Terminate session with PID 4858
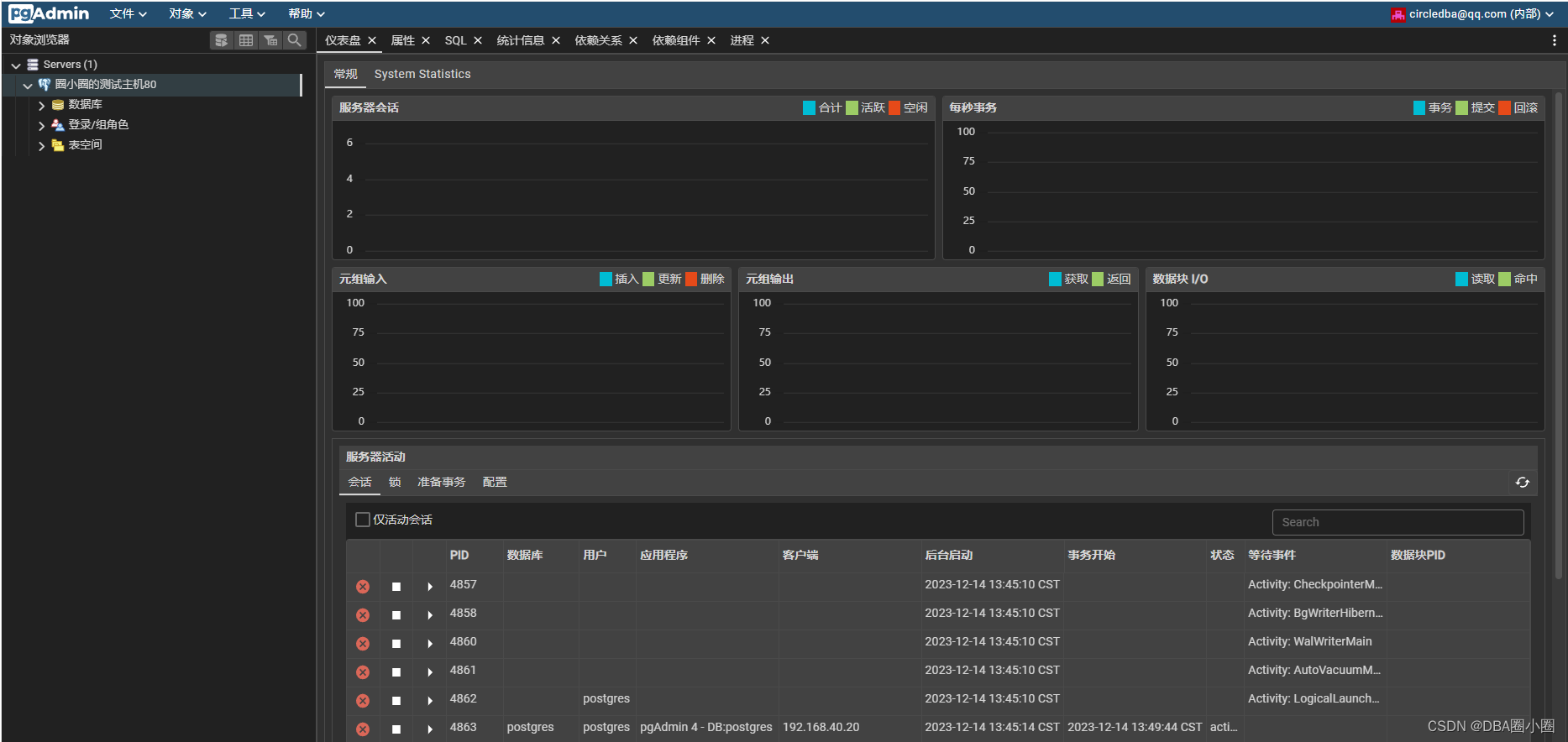 click(x=363, y=615)
